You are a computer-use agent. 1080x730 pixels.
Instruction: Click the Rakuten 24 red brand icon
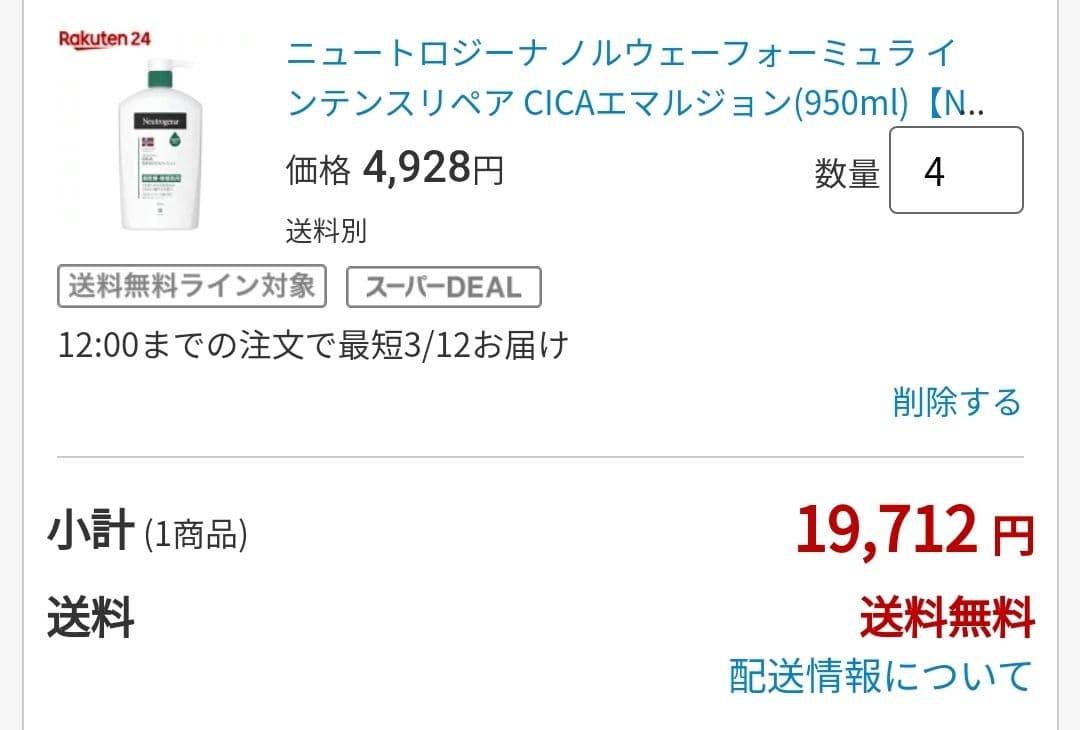[103, 38]
